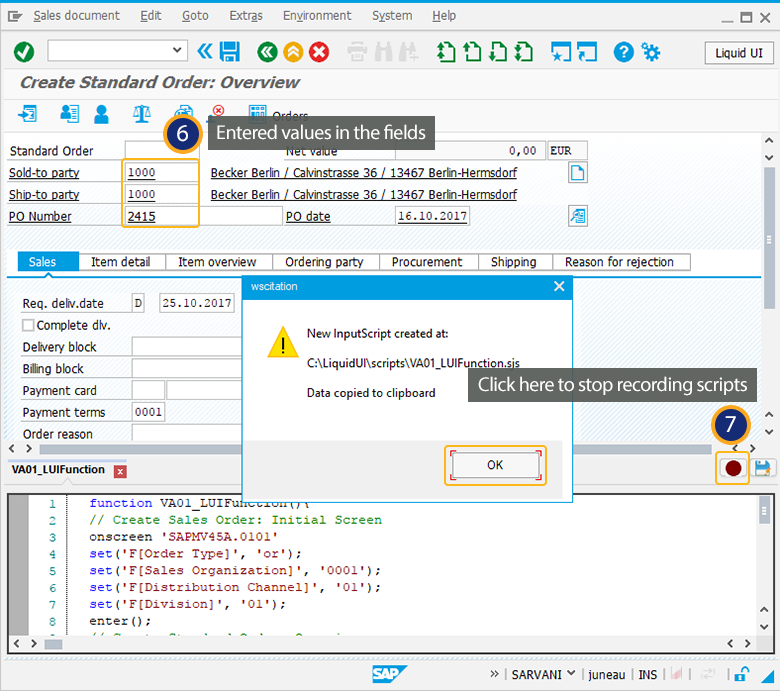This screenshot has height=691, width=780.
Task: Click the vertical scrollbar of the order overview
Action: 769,238
